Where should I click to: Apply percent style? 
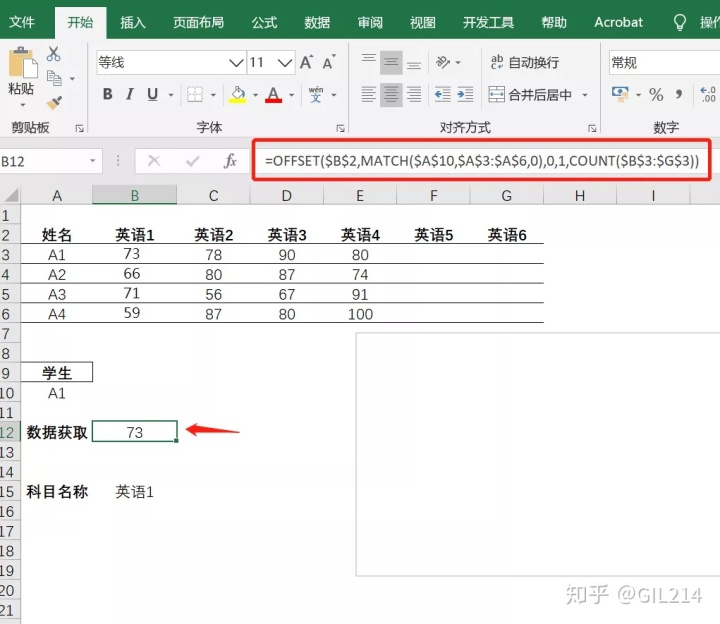click(656, 95)
